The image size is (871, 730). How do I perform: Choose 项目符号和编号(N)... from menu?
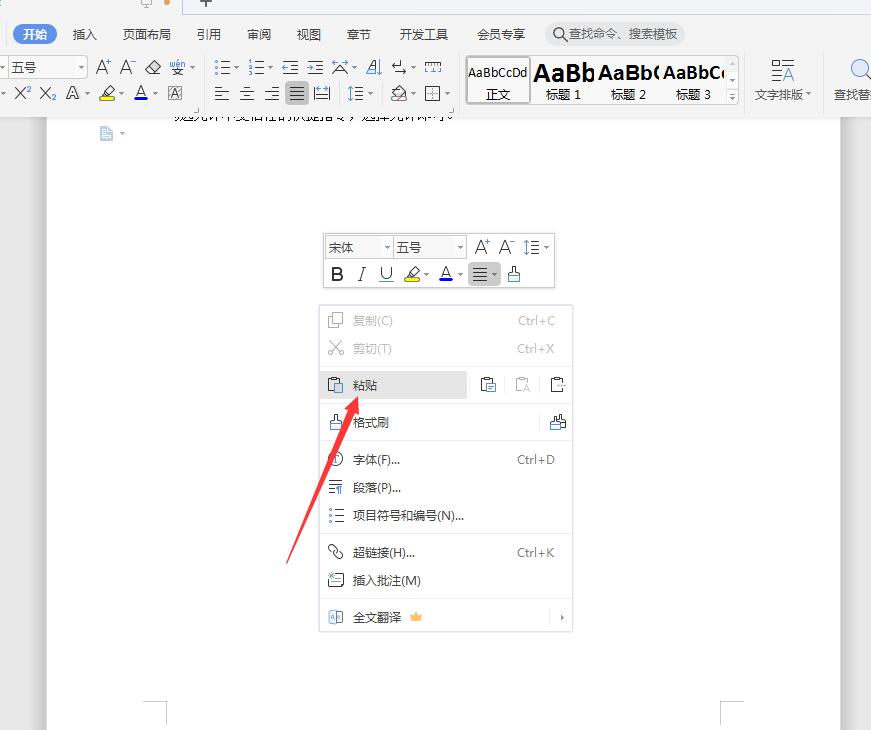(x=445, y=516)
